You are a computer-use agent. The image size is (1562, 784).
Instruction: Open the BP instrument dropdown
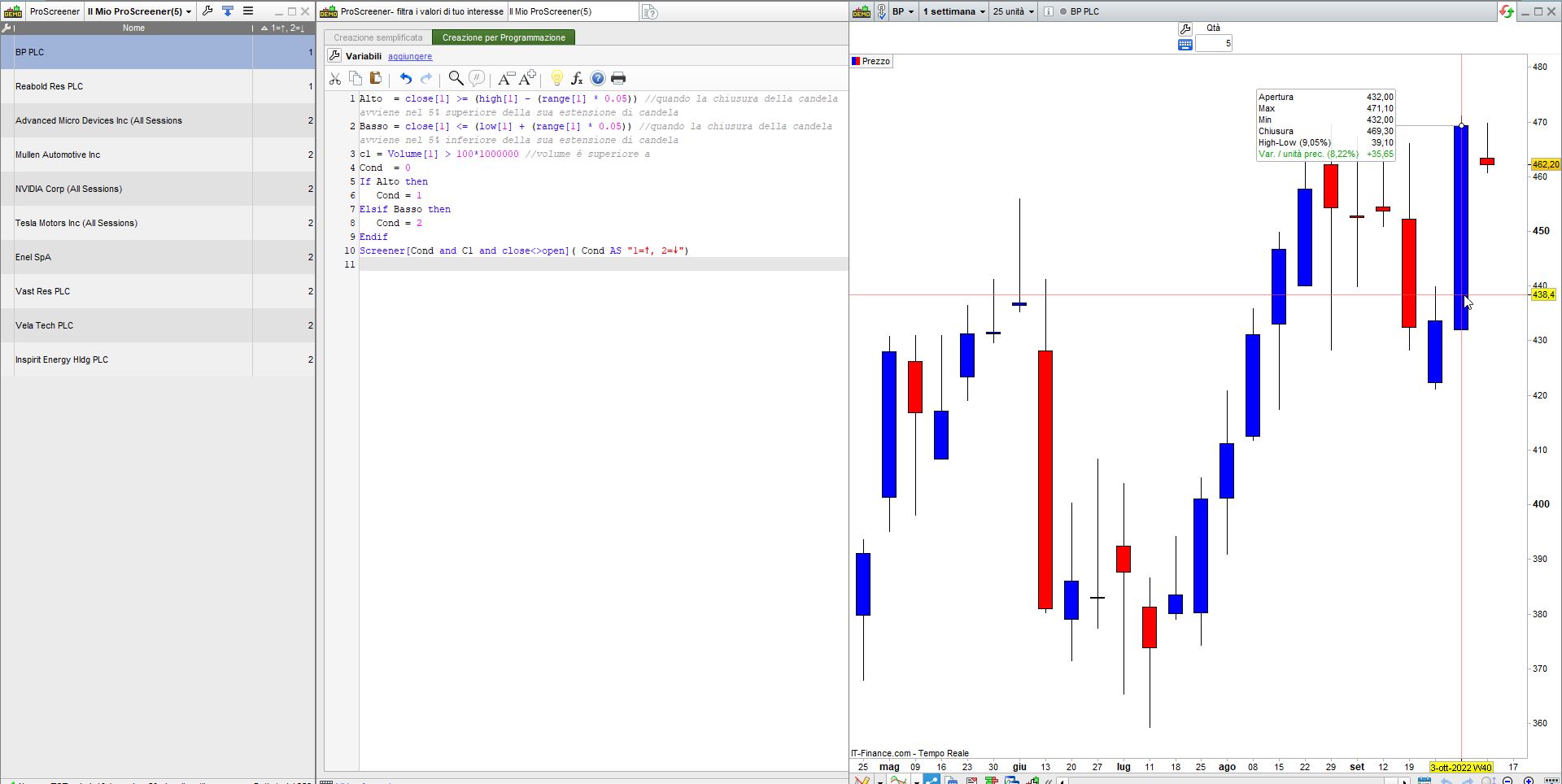pyautogui.click(x=903, y=11)
